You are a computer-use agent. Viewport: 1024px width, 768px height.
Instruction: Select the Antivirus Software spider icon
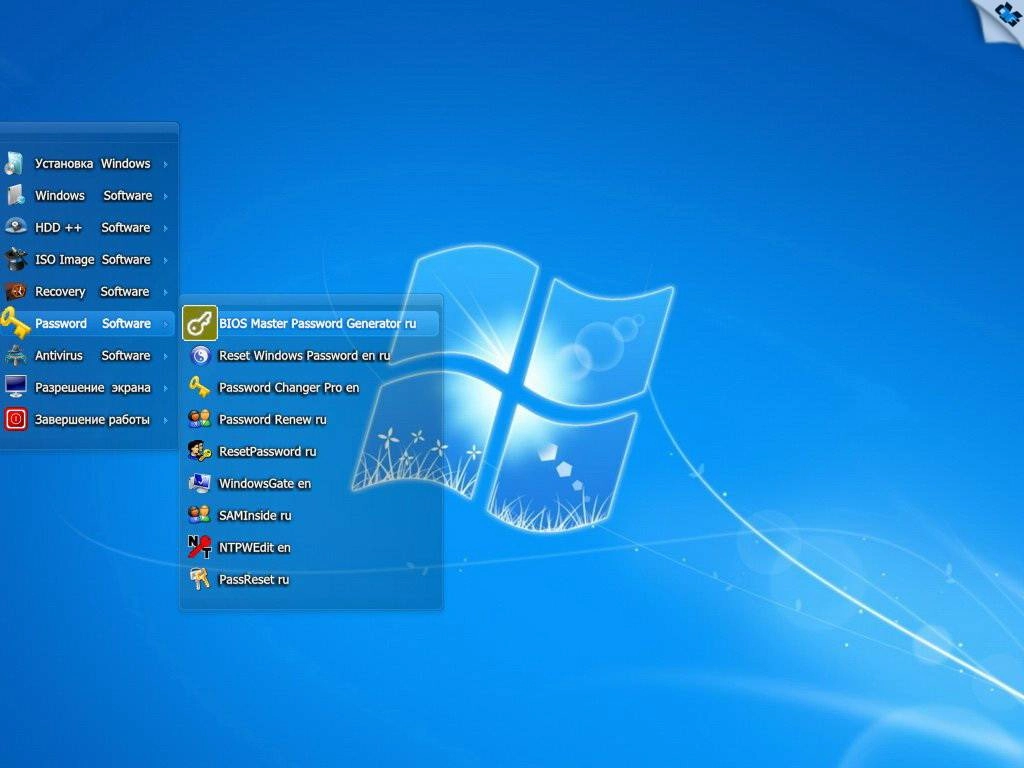point(16,355)
